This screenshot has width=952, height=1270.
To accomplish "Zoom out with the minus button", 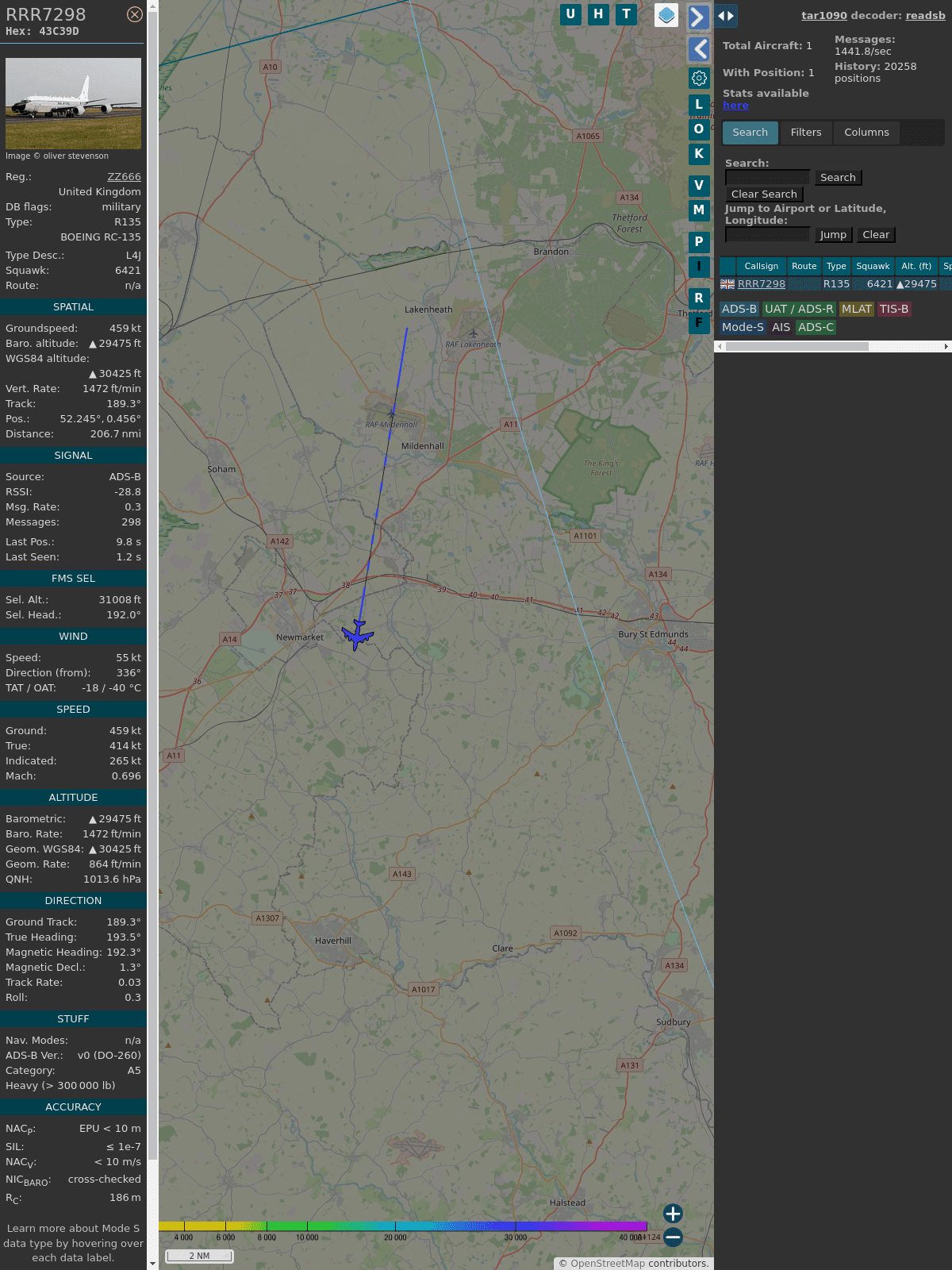I will (673, 1237).
